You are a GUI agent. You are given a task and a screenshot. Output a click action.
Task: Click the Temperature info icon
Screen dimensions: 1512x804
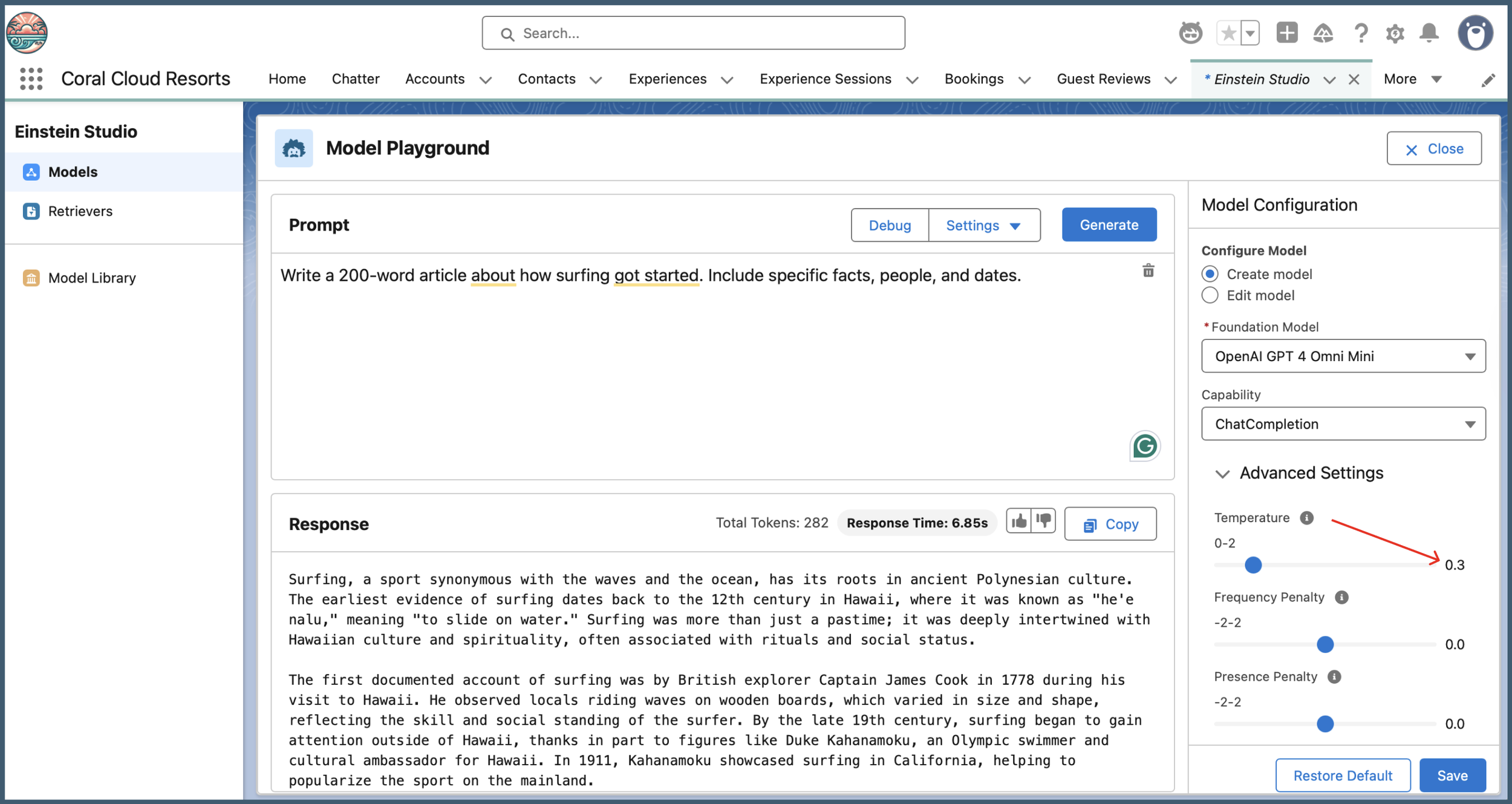1306,518
